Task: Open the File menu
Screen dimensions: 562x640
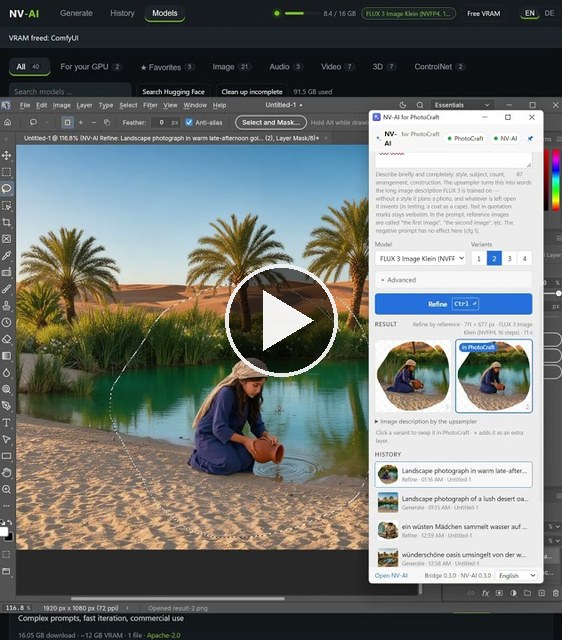Action: [25, 105]
